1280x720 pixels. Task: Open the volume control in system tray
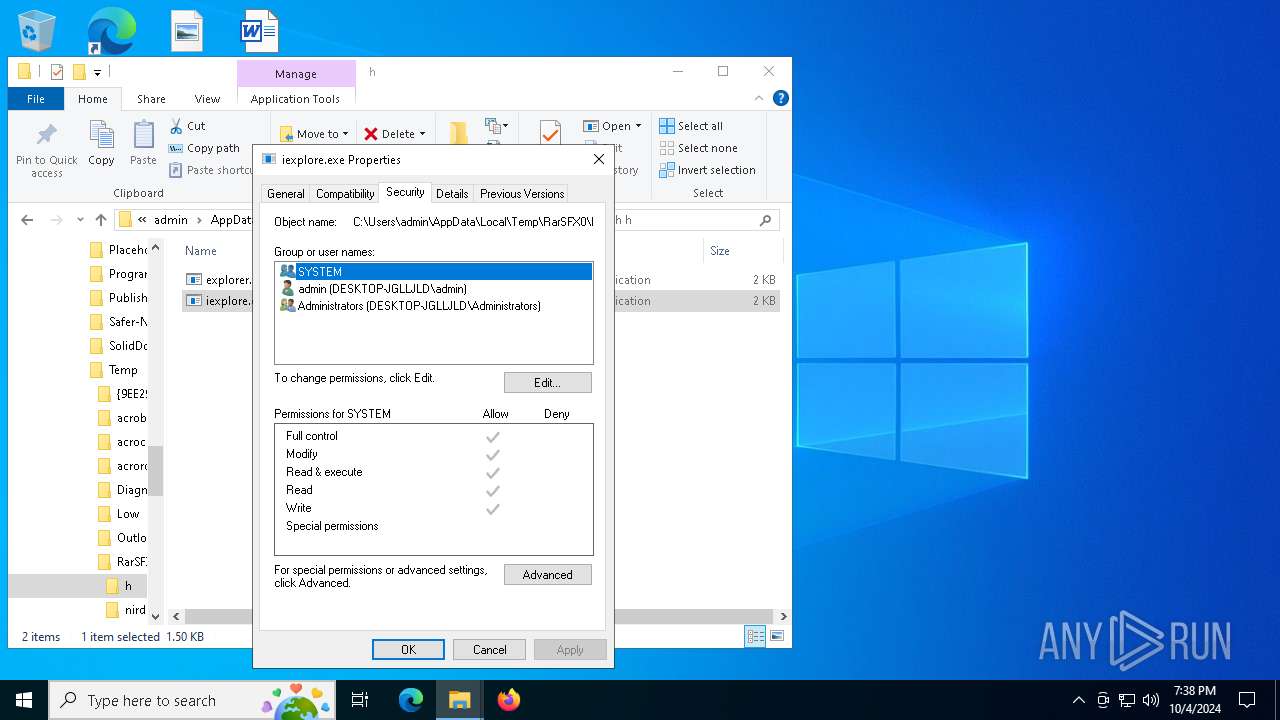(x=1151, y=700)
